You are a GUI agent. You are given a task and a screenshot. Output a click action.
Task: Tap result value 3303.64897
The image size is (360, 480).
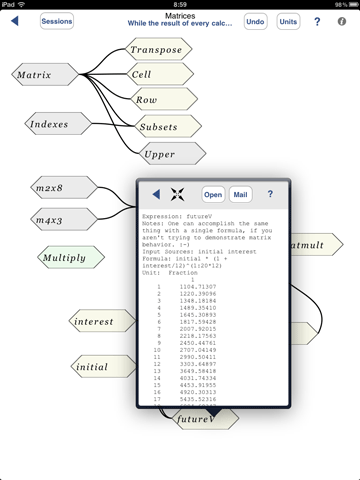[198, 364]
